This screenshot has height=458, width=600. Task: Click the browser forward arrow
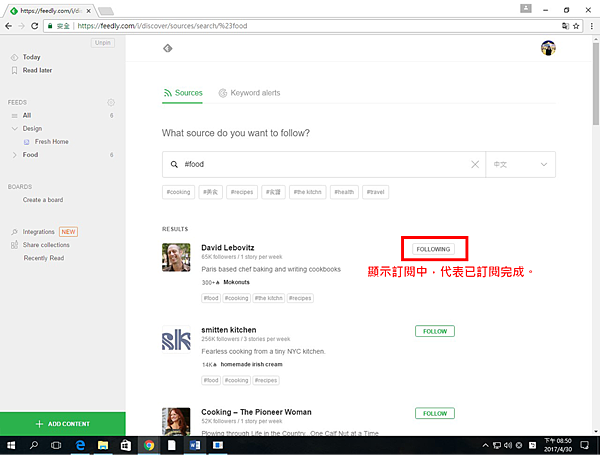point(21,26)
